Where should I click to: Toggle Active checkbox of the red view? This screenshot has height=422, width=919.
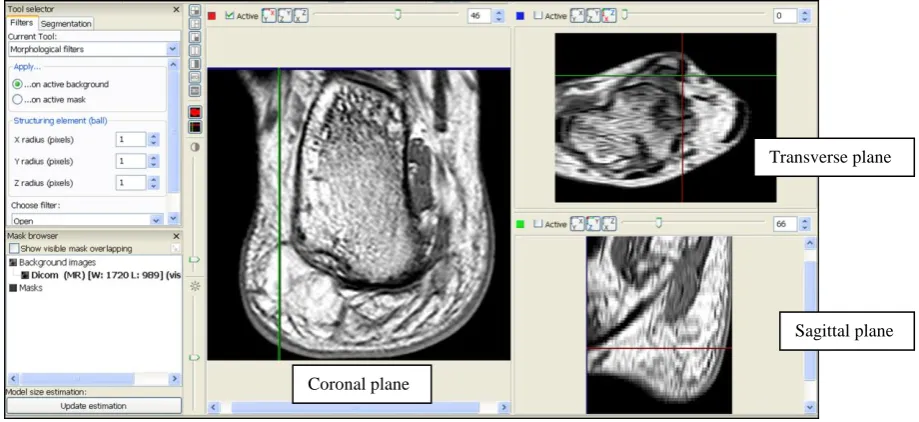[230, 16]
